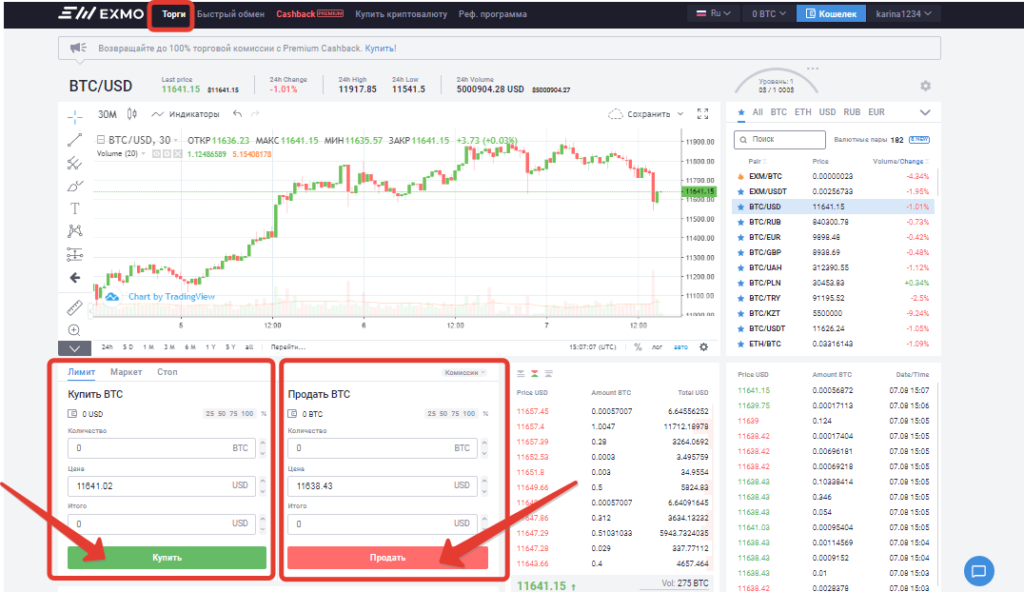Expand the Volume (20) indicator options
This screenshot has height=592, width=1024.
143,154
